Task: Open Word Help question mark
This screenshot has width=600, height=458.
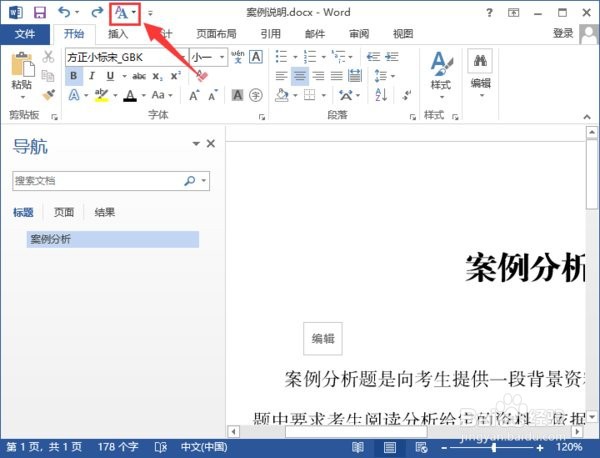Action: click(489, 13)
